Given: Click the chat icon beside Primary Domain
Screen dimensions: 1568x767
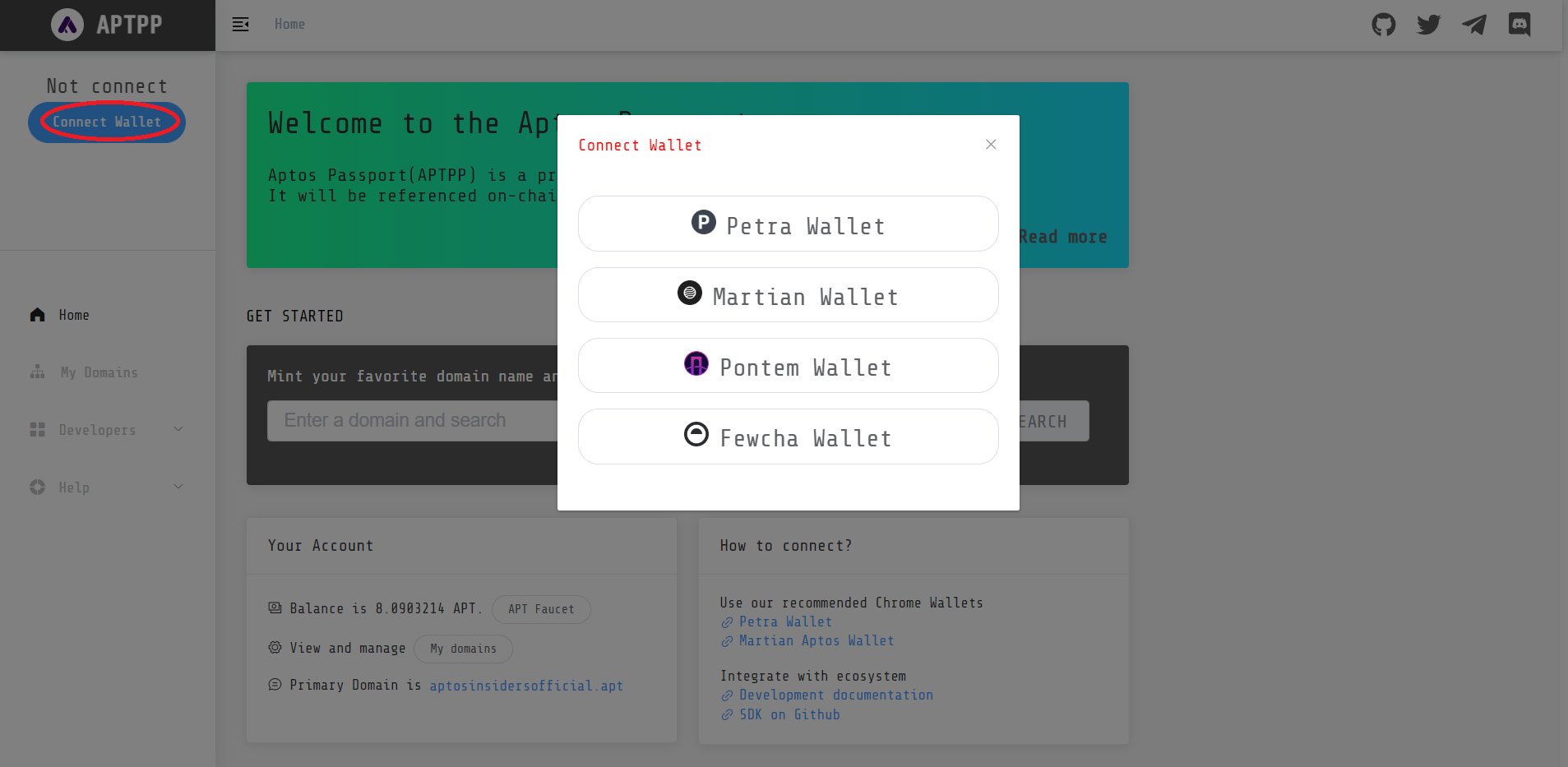Looking at the screenshot, I should coord(275,685).
